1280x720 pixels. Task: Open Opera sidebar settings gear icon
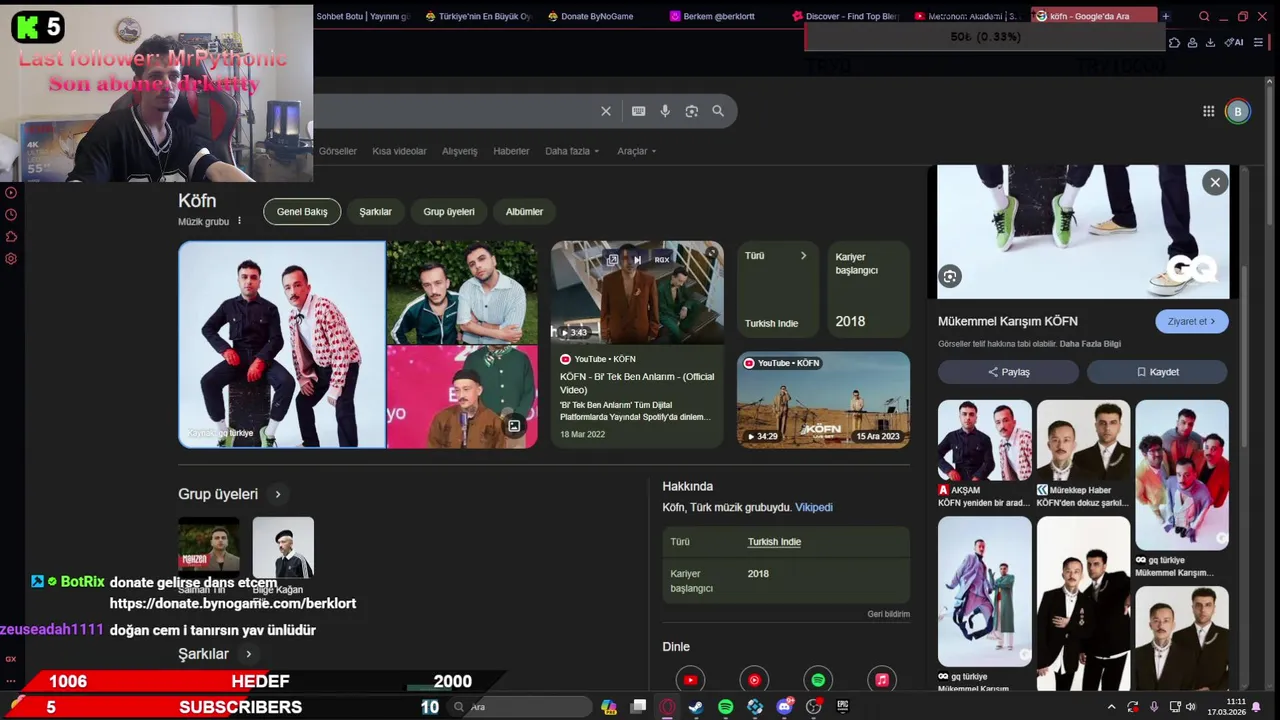point(11,259)
